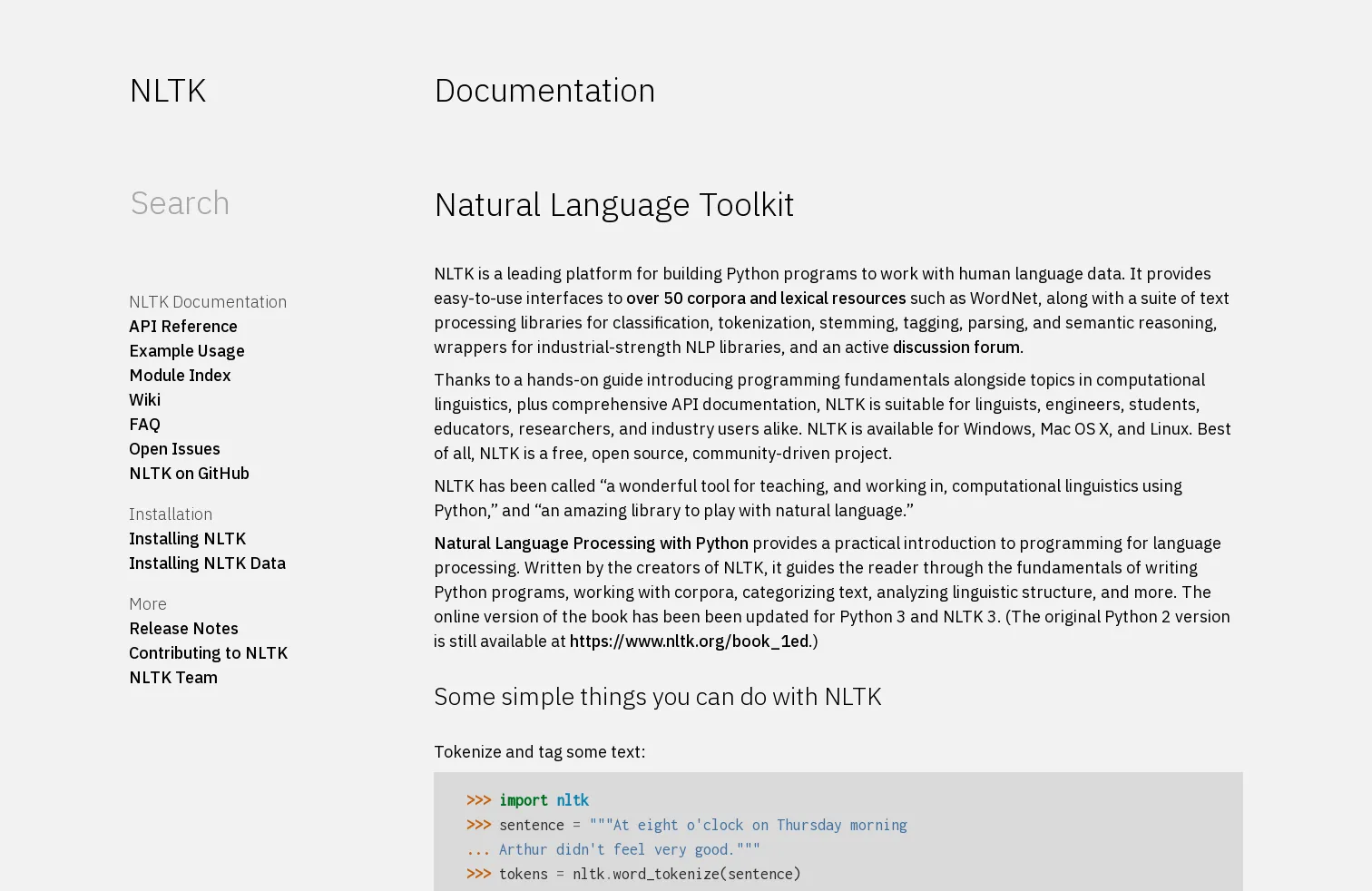The width and height of the screenshot is (1372, 891).
Task: View Open Issues link in sidebar
Action: point(174,448)
